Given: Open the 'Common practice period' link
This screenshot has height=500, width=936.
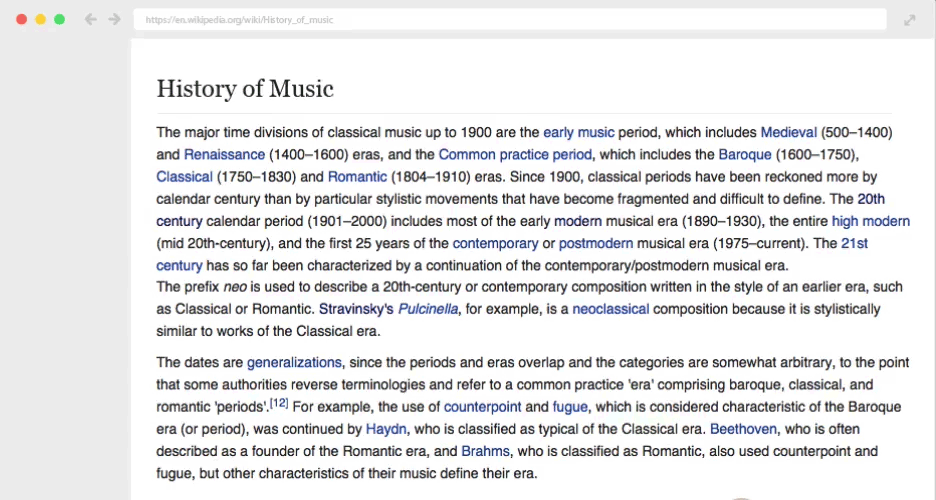Looking at the screenshot, I should [515, 155].
